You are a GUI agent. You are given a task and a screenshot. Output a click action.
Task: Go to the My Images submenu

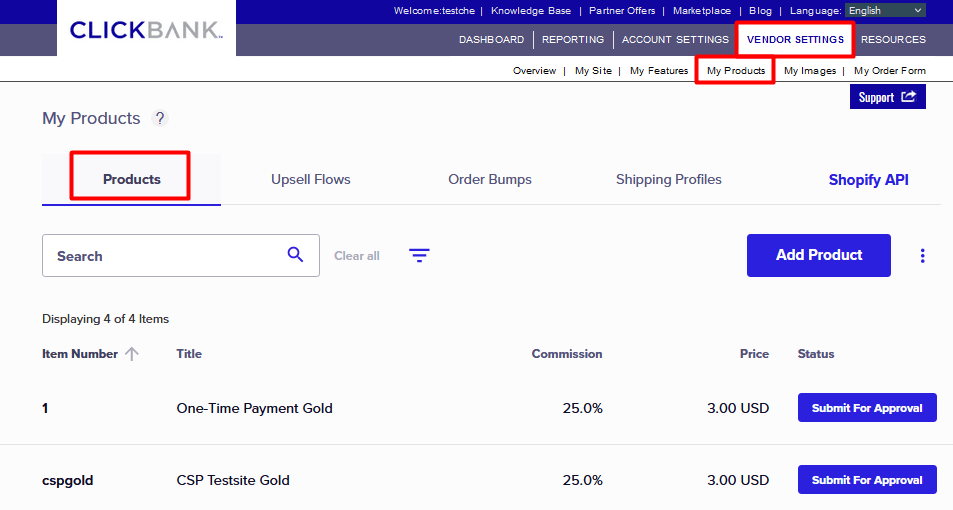(x=809, y=71)
